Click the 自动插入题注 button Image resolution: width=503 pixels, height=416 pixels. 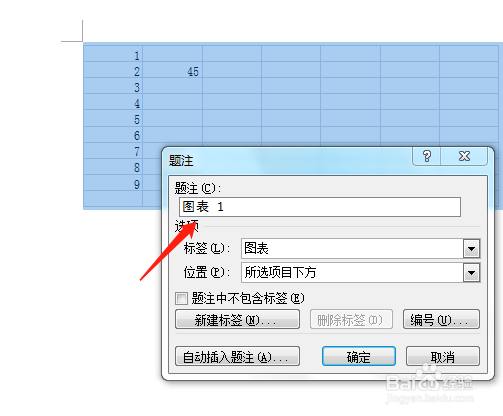237,356
